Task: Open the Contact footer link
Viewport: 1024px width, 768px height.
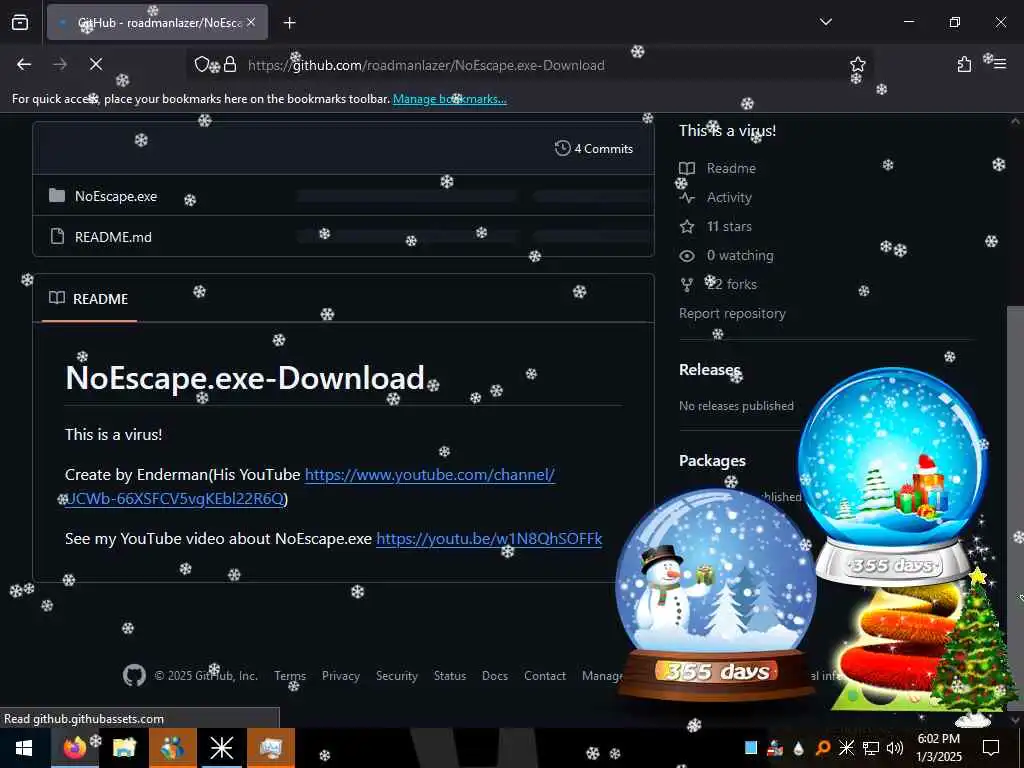Action: coord(545,676)
